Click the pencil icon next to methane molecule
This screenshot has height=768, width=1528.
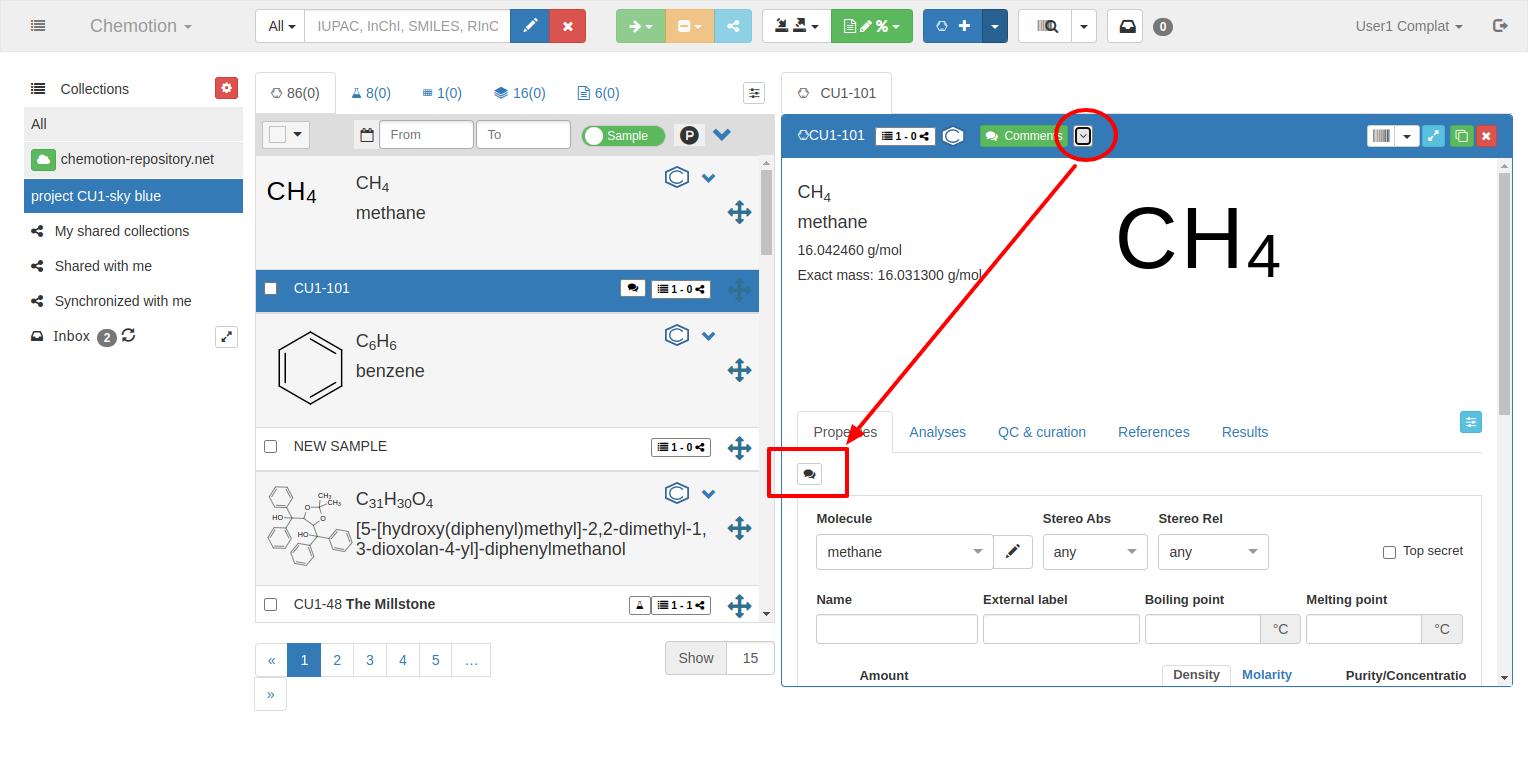point(1013,551)
